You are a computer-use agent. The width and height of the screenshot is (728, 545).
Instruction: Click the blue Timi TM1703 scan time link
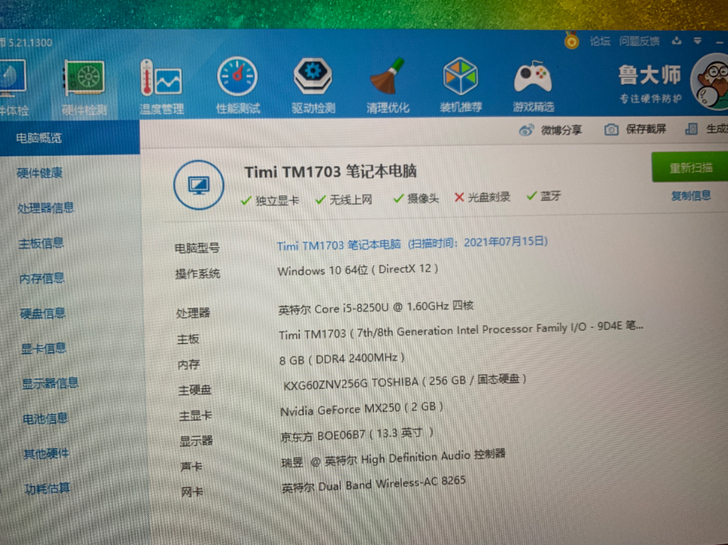[412, 243]
